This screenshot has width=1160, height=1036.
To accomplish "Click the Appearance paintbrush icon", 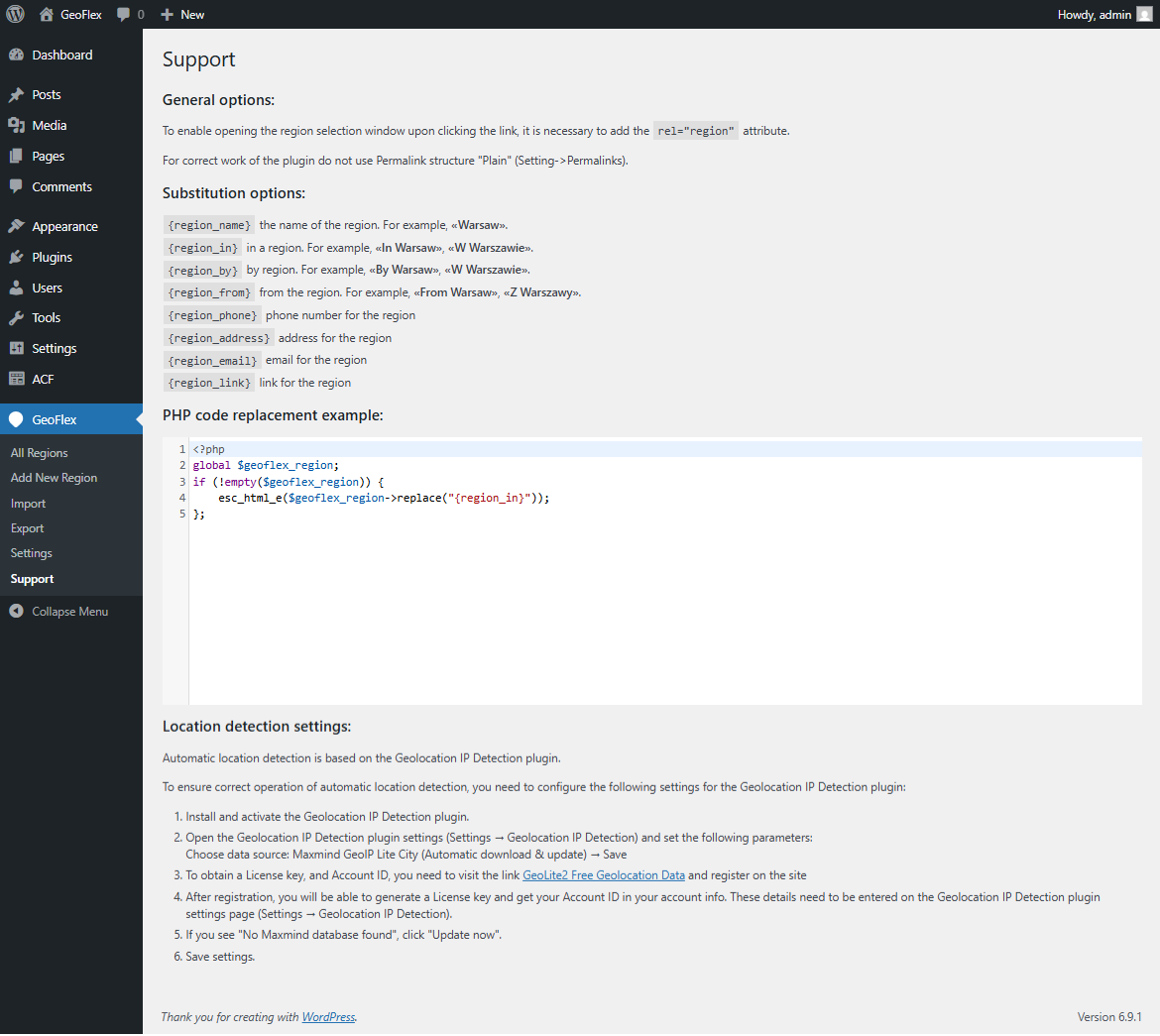I will tap(16, 227).
